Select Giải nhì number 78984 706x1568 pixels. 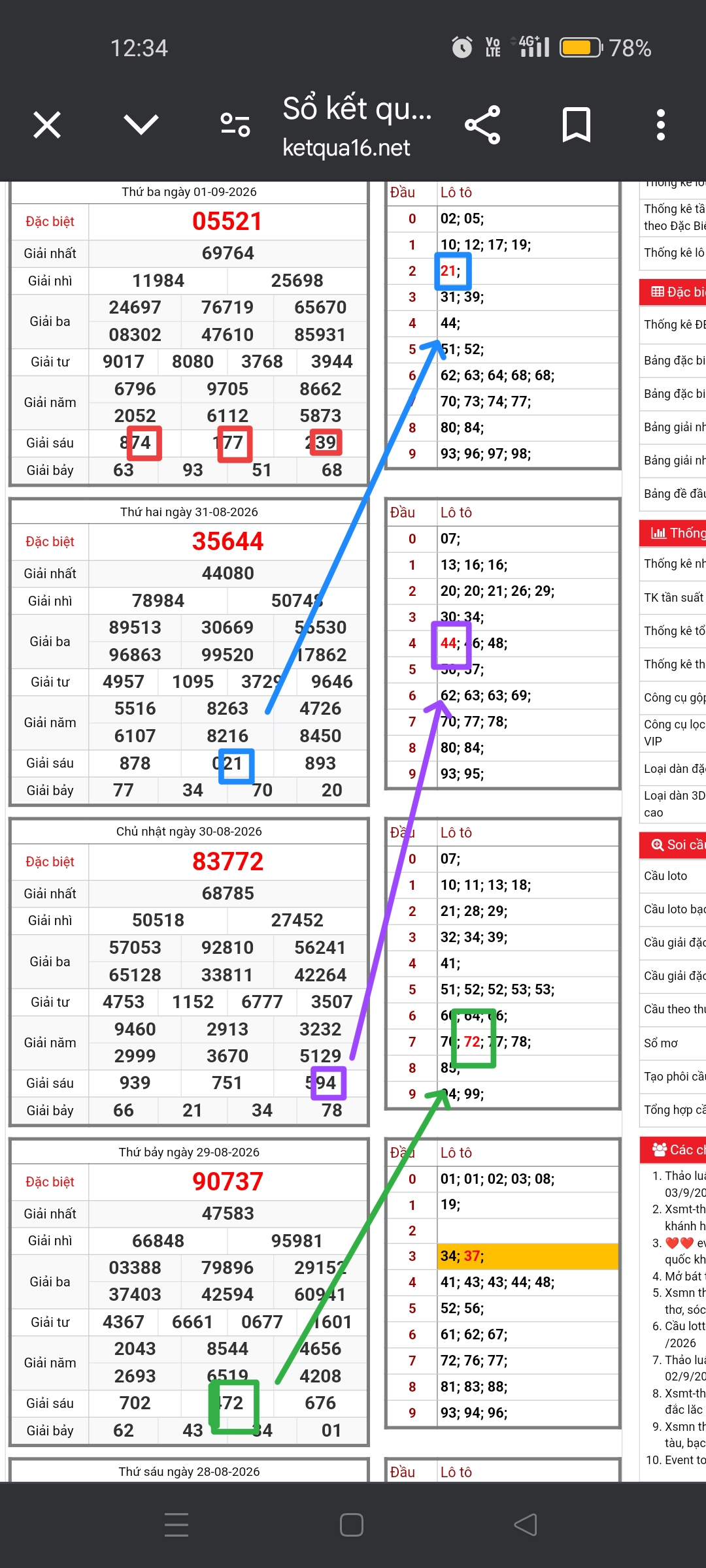coord(158,601)
